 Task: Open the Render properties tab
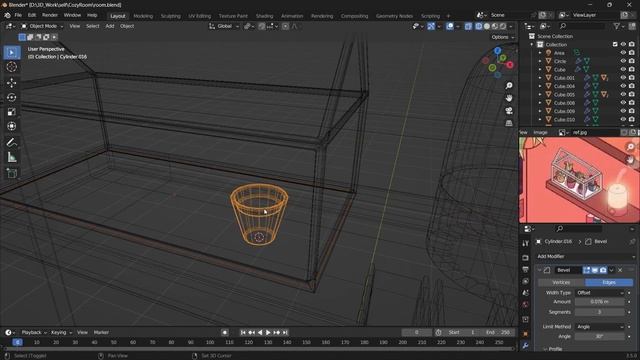coord(525,258)
